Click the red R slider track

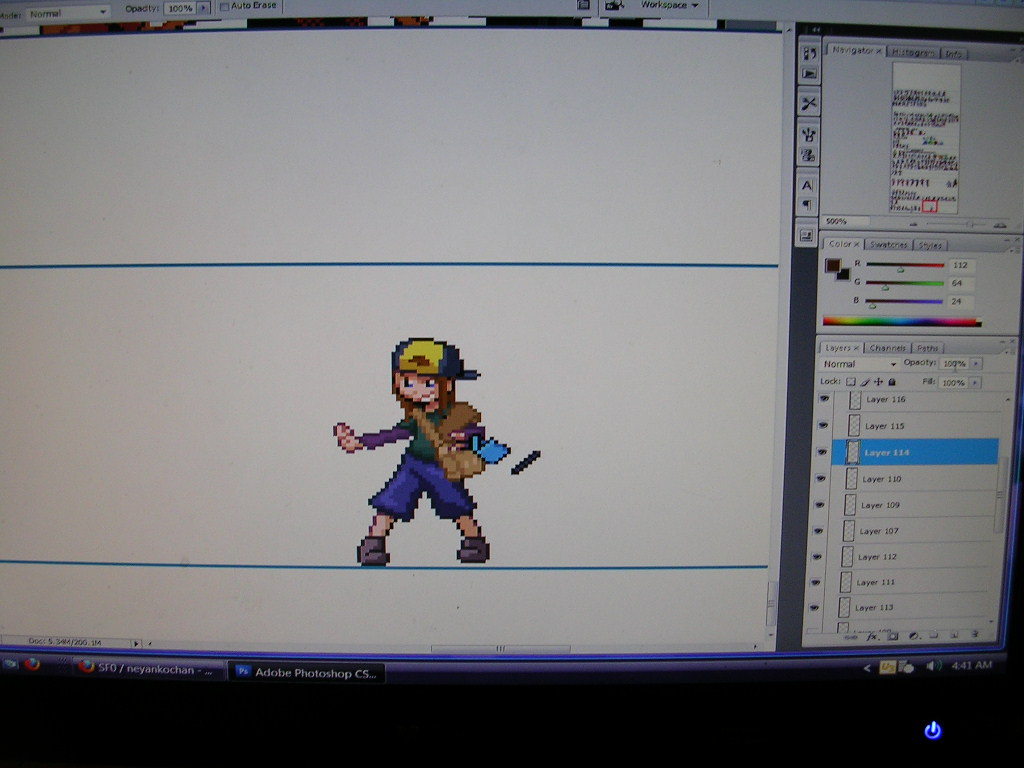904,265
